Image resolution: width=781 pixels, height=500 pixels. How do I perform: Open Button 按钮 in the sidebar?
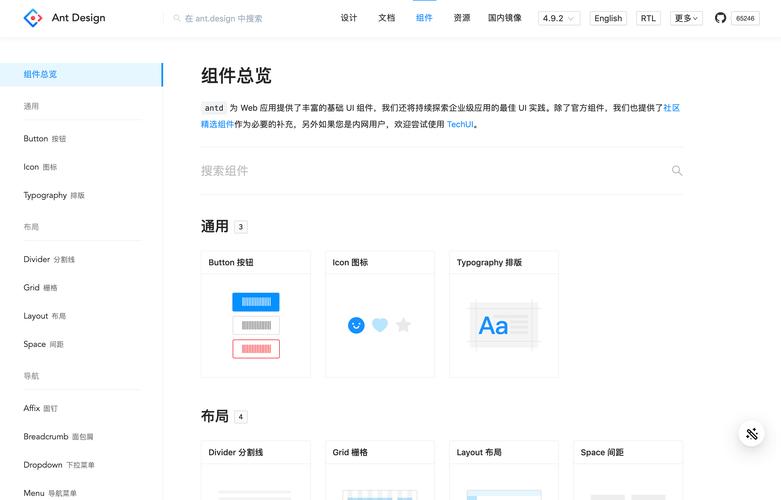click(45, 139)
